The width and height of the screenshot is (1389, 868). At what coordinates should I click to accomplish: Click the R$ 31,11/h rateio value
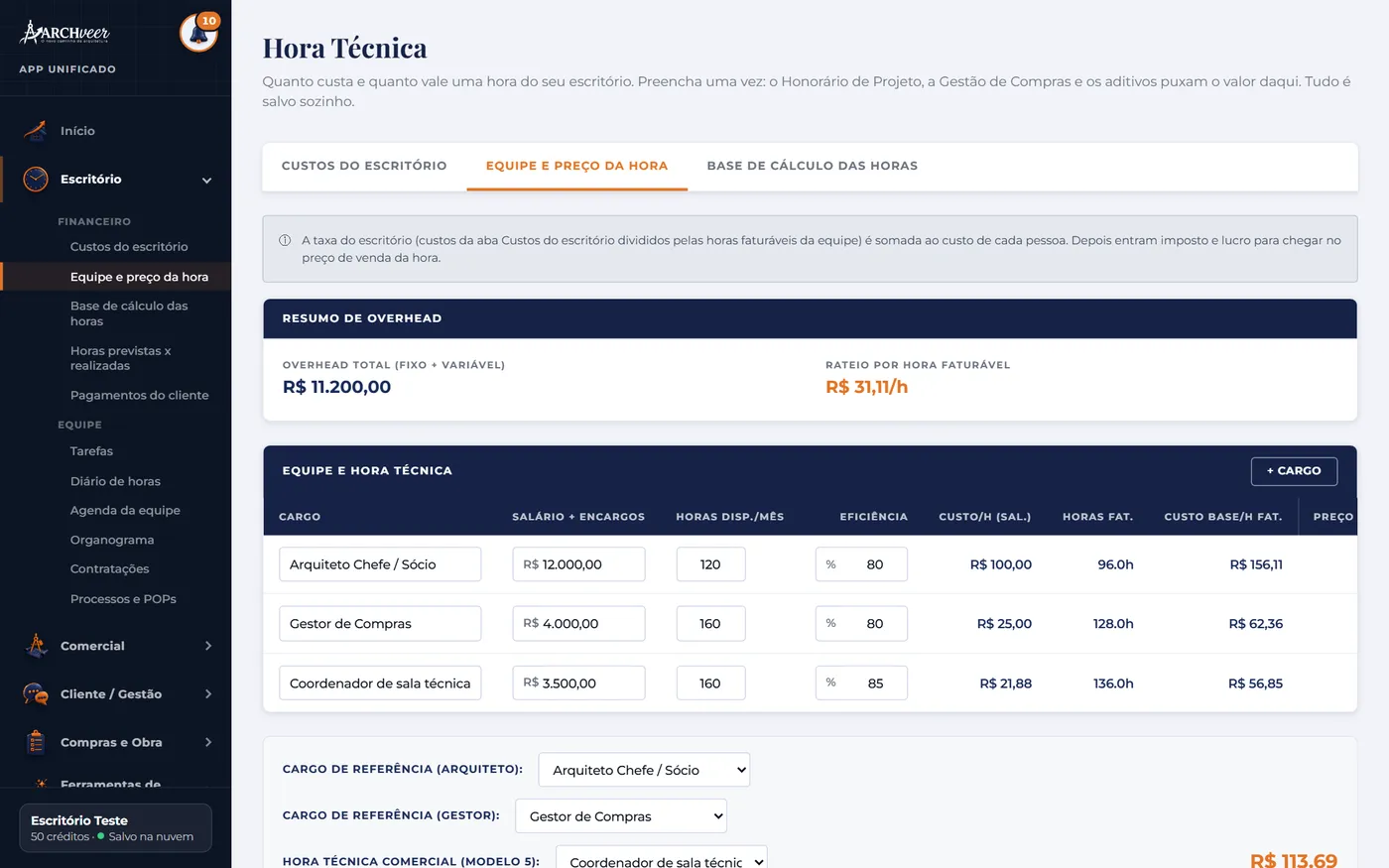pyautogui.click(x=866, y=387)
